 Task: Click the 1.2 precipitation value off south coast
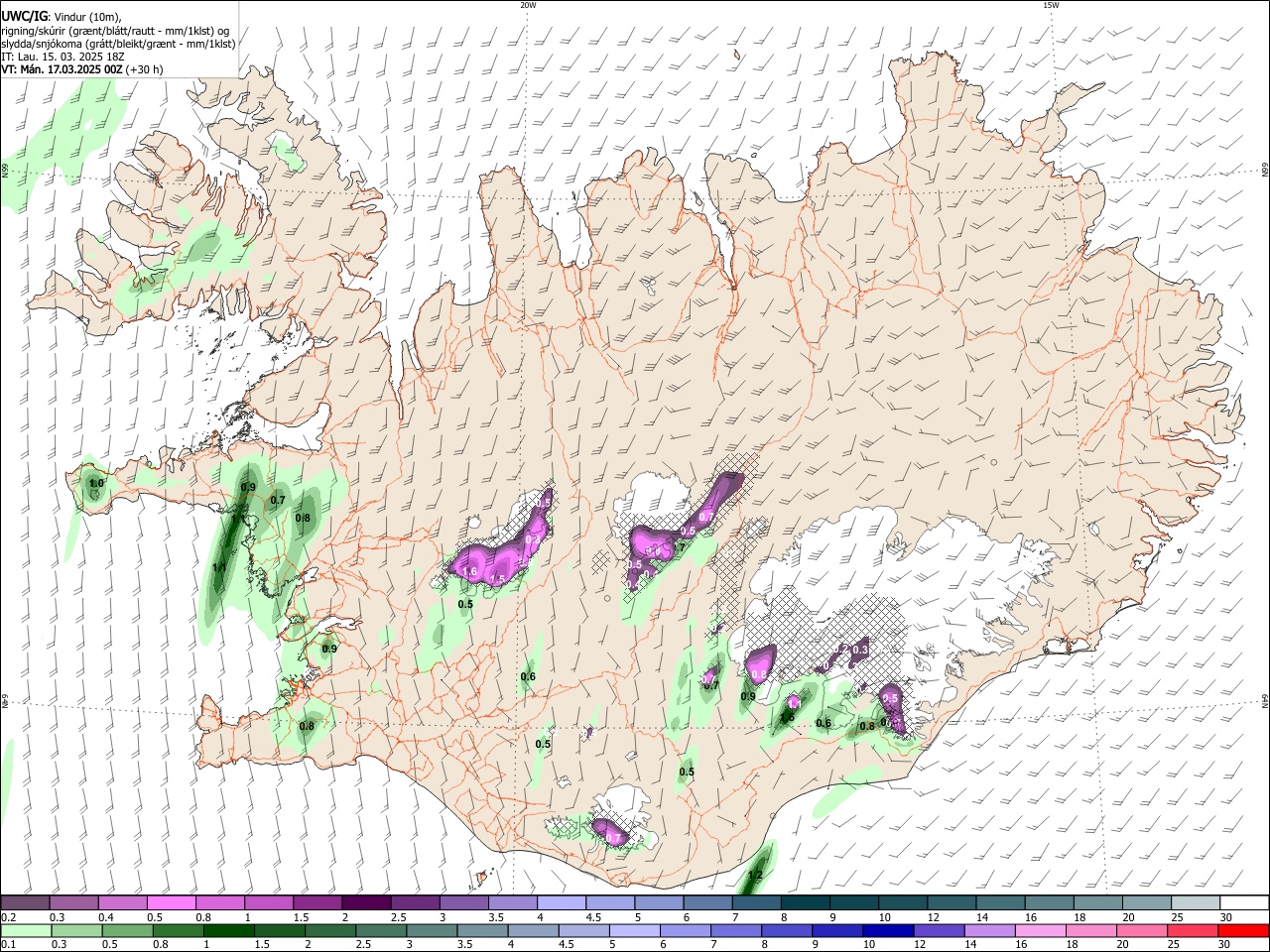(755, 876)
